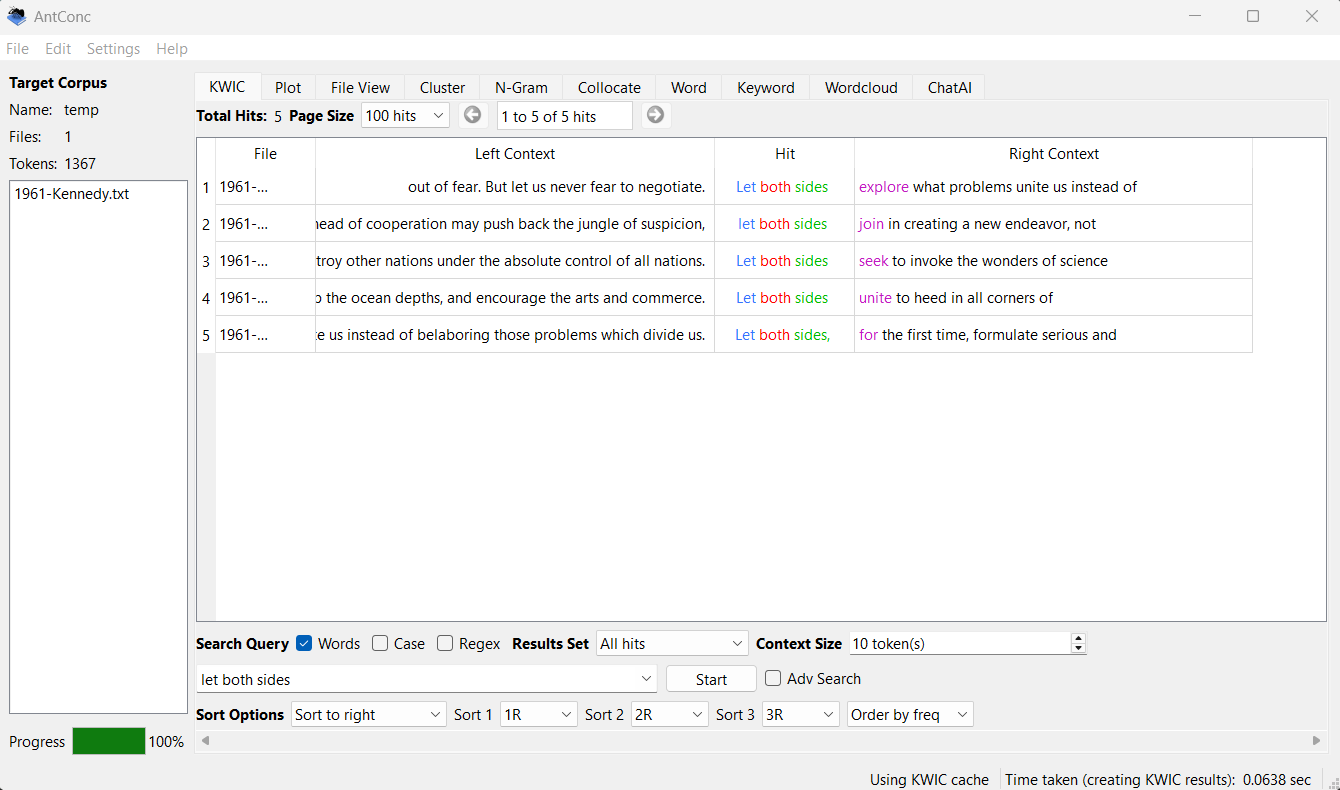Open the Order by freq dropdown
Image resolution: width=1340 pixels, height=790 pixels.
[909, 715]
